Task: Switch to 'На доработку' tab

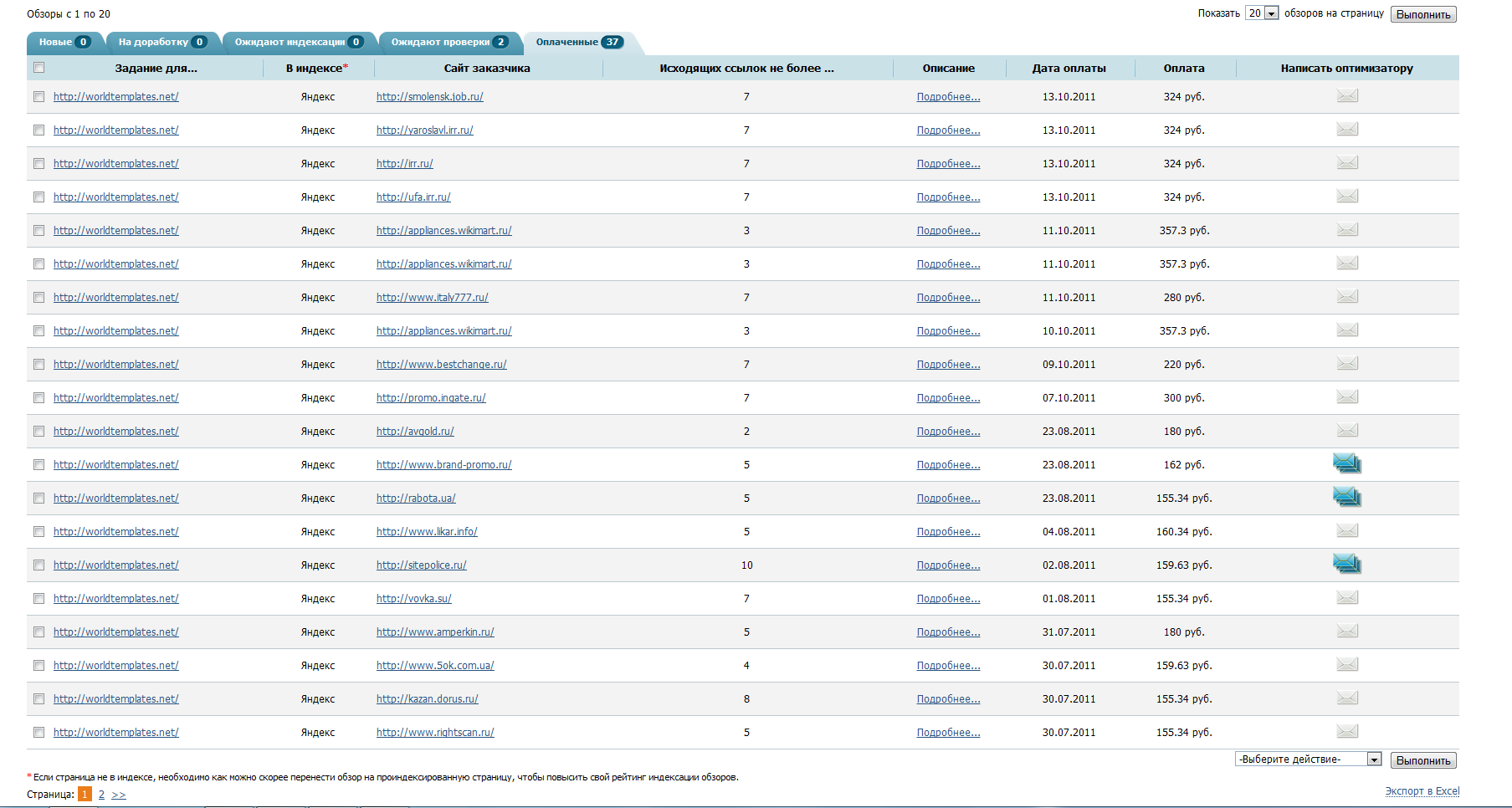Action: pyautogui.click(x=161, y=42)
